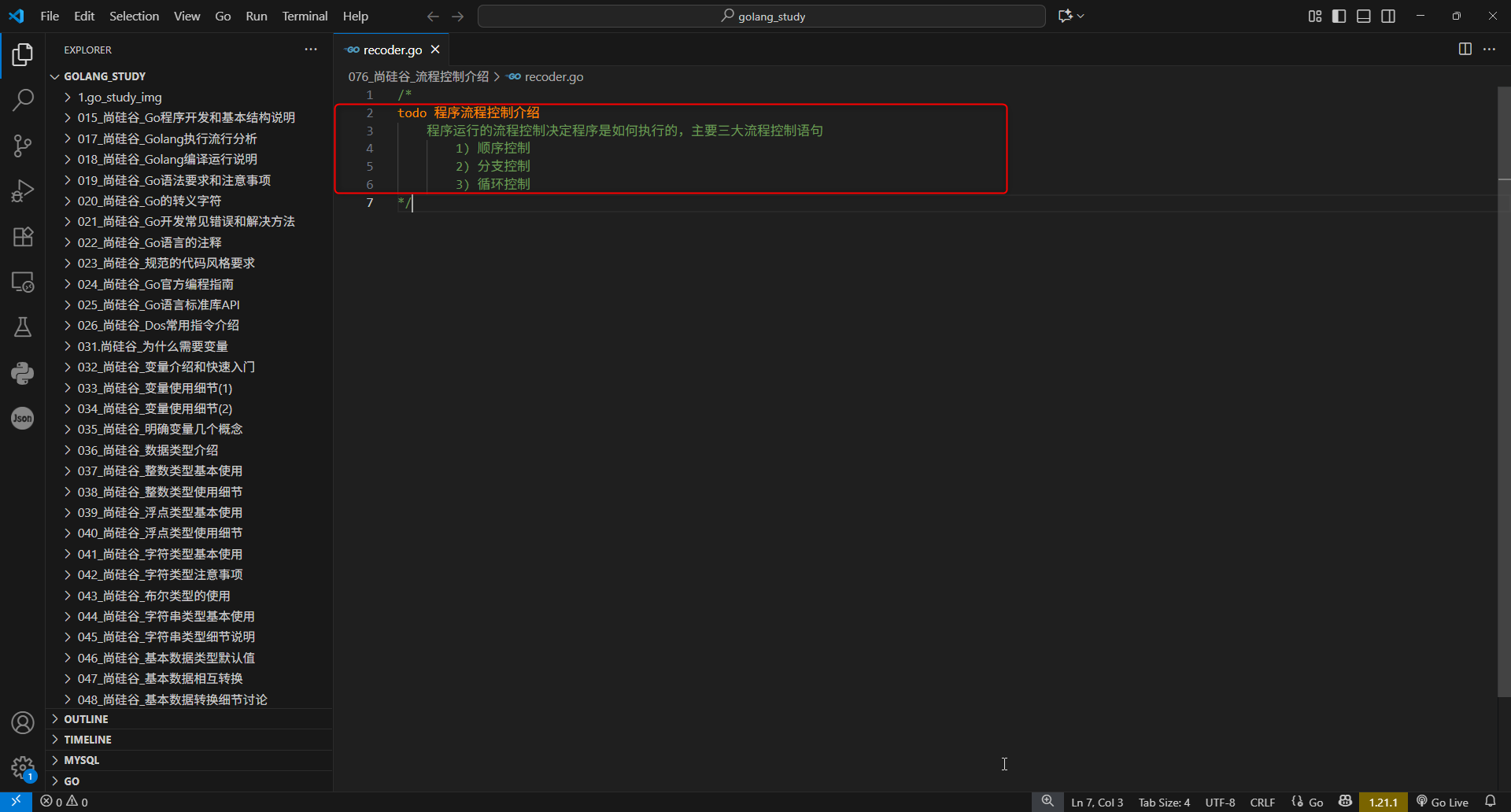Expand the 1.go_study_img folder

point(189,97)
